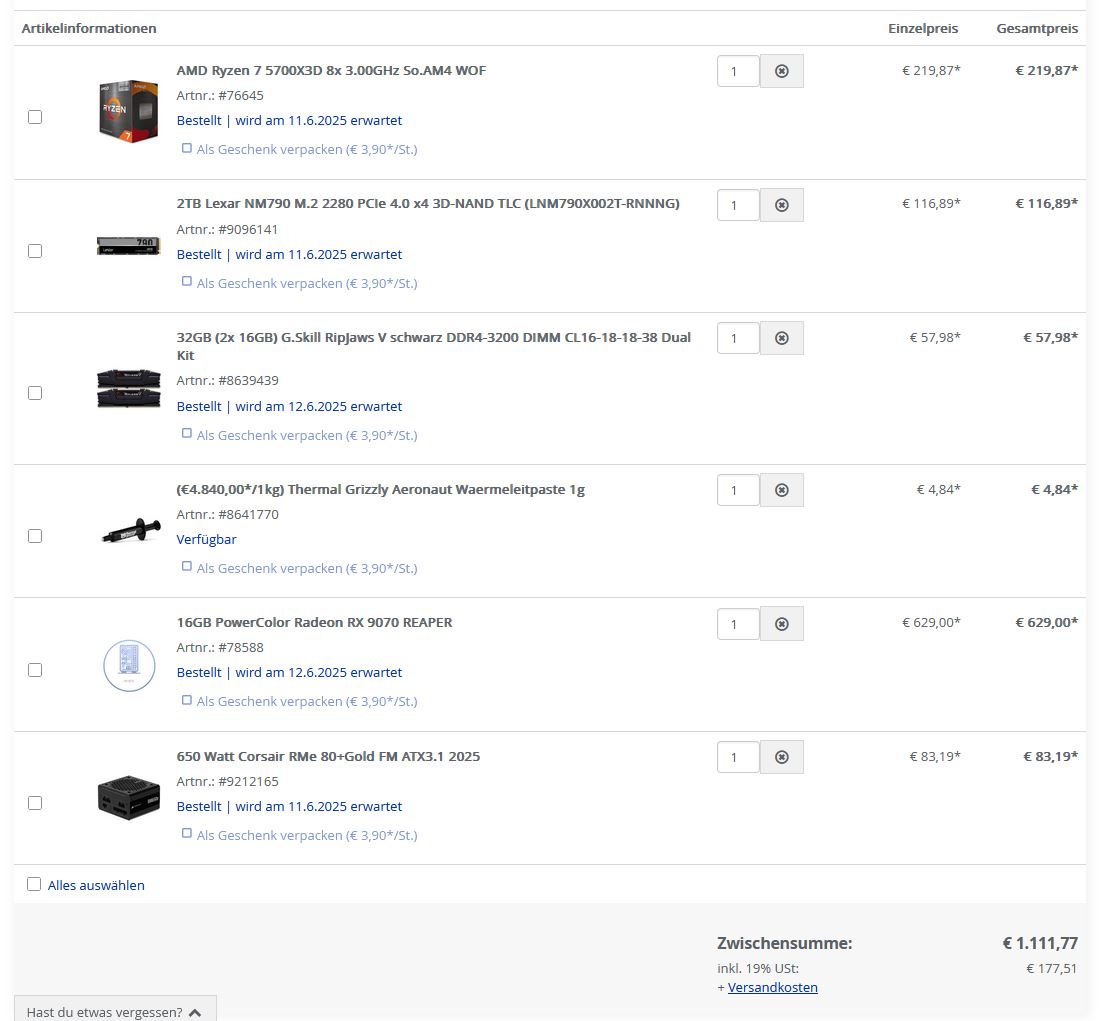Click the Gesamtpreis column header
1099x1021 pixels.
[x=1037, y=29]
